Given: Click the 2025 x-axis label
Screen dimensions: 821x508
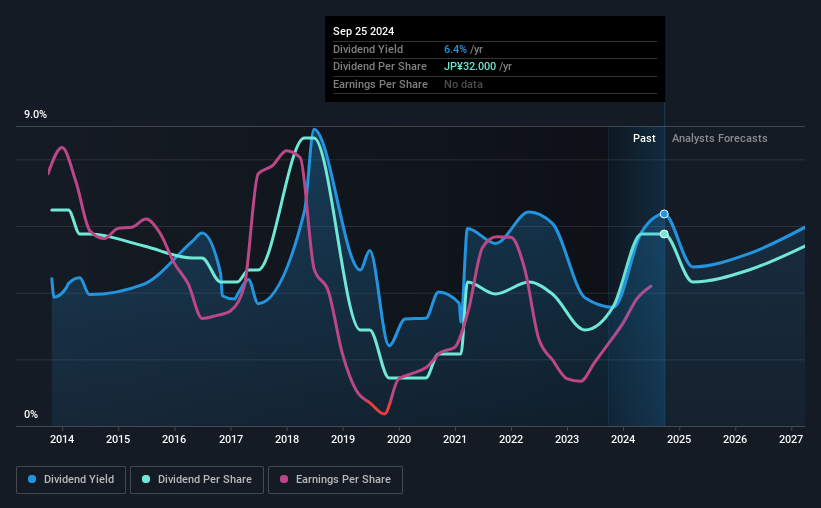Looking at the screenshot, I should click(679, 439).
